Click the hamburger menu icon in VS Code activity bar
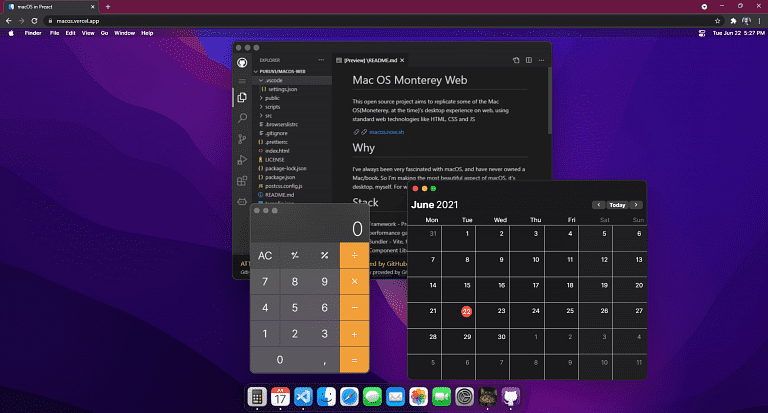The height and width of the screenshot is (413, 768). tap(242, 81)
